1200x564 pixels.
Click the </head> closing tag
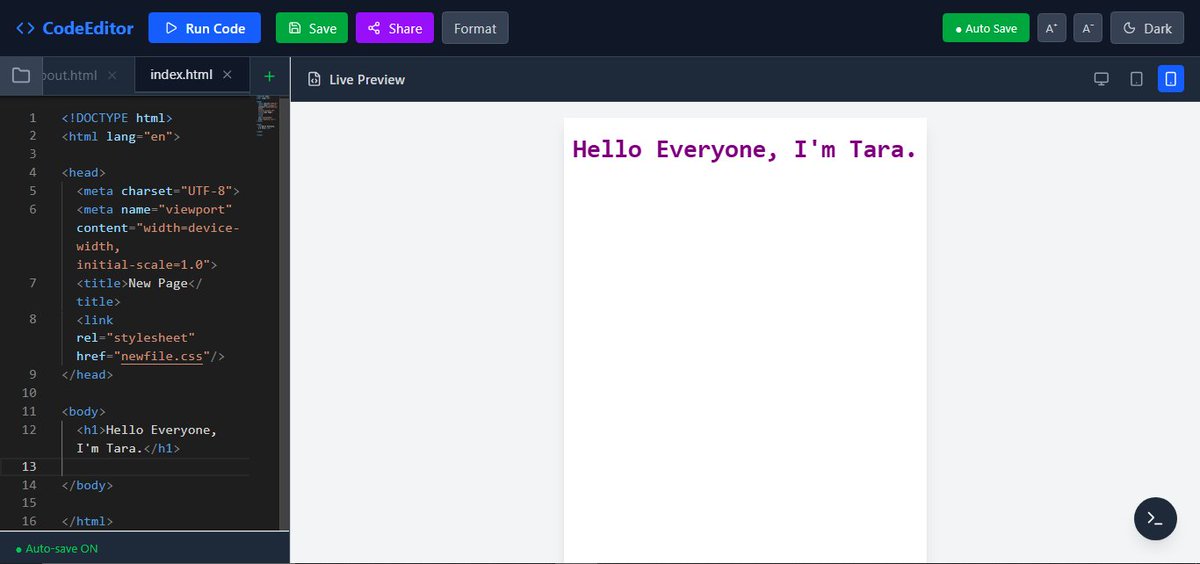point(87,375)
